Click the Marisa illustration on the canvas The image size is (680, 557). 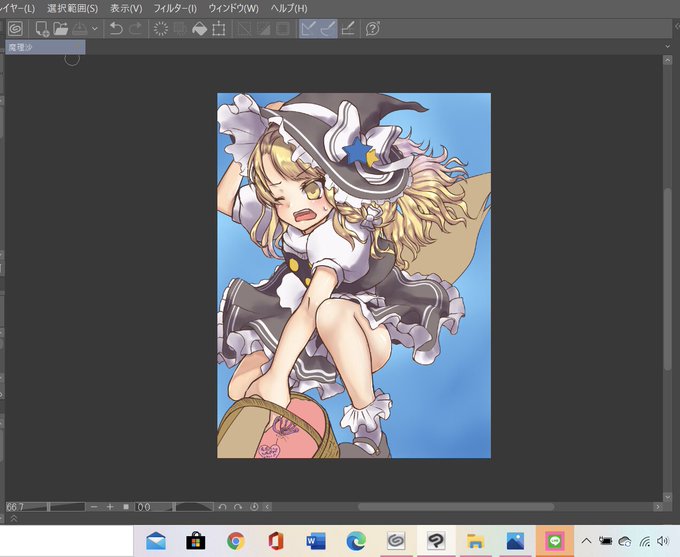coord(354,275)
